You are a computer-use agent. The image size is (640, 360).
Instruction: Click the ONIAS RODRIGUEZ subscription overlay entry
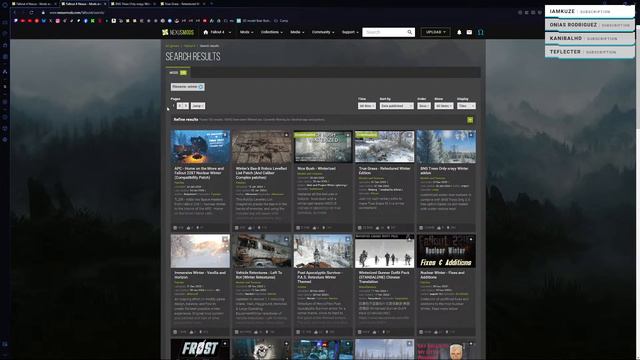click(x=590, y=25)
